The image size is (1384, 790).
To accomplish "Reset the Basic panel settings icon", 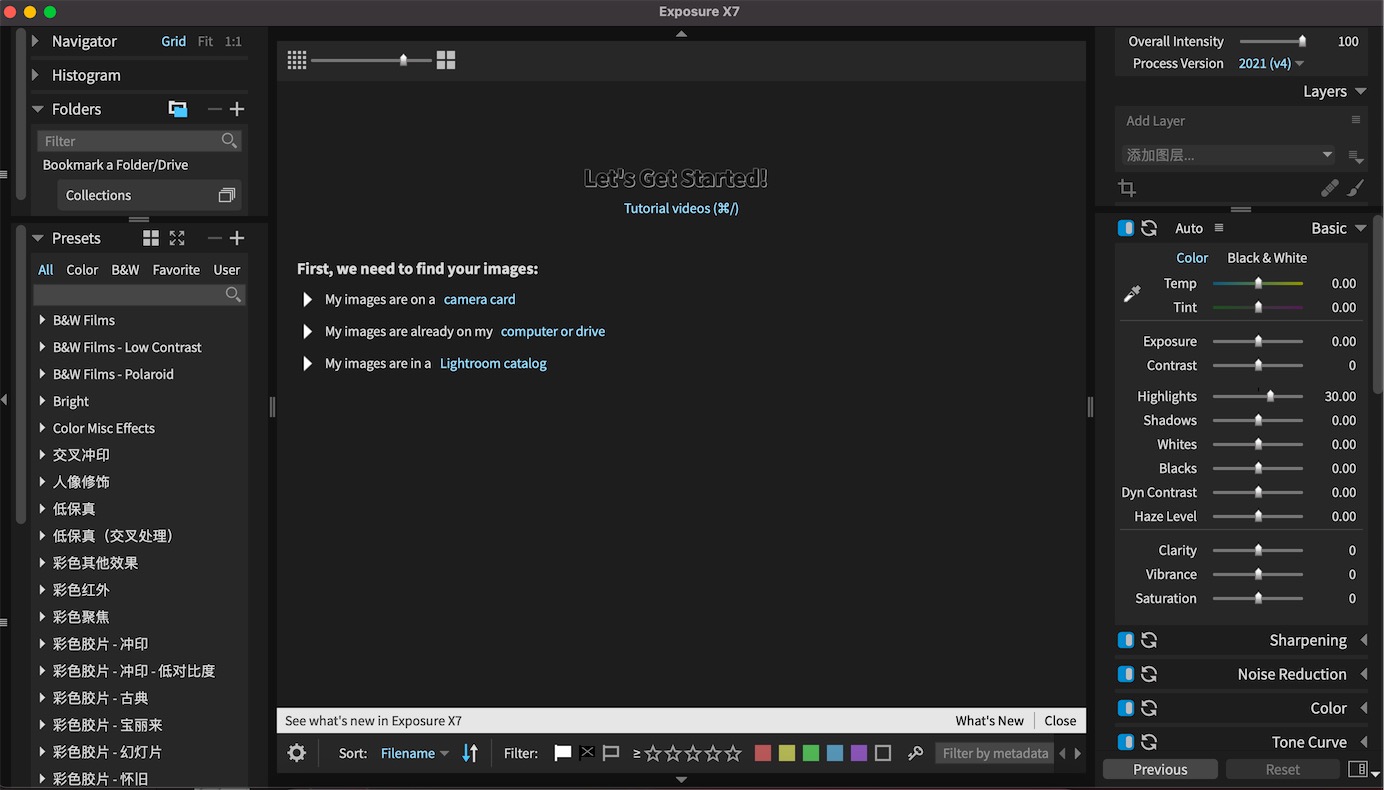I will (x=1149, y=228).
